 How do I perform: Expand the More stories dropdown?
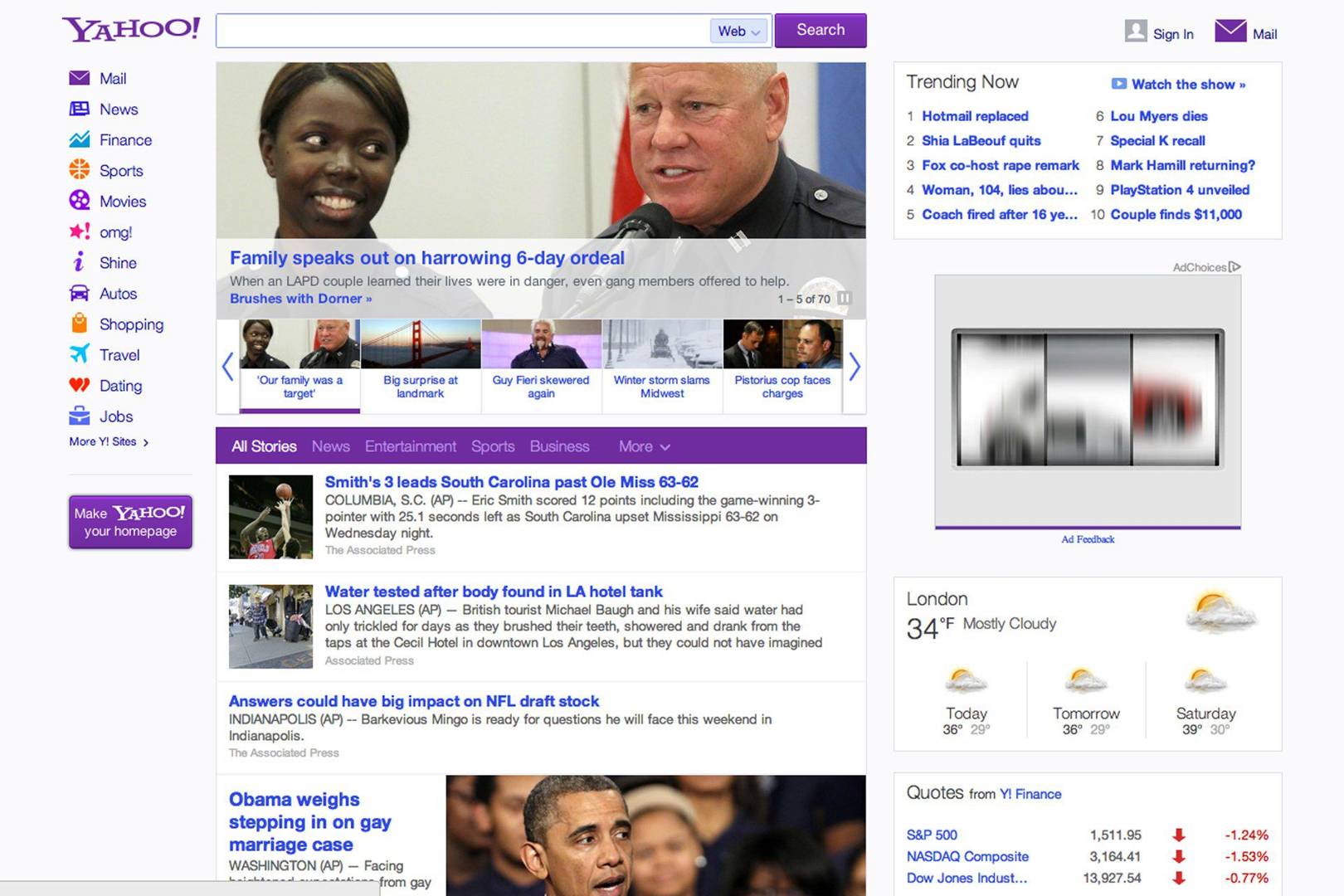(644, 446)
